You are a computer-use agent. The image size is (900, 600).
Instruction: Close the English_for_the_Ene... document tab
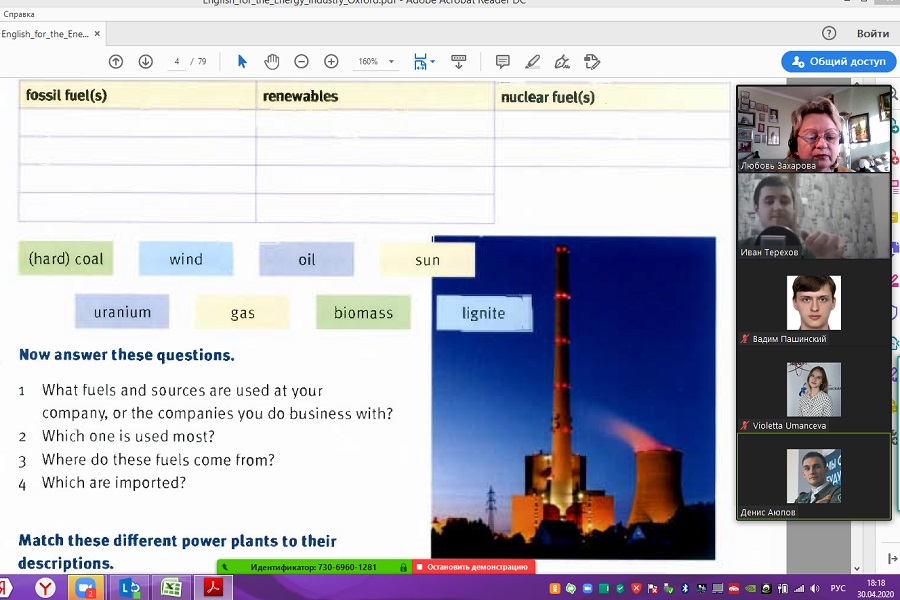(97, 34)
